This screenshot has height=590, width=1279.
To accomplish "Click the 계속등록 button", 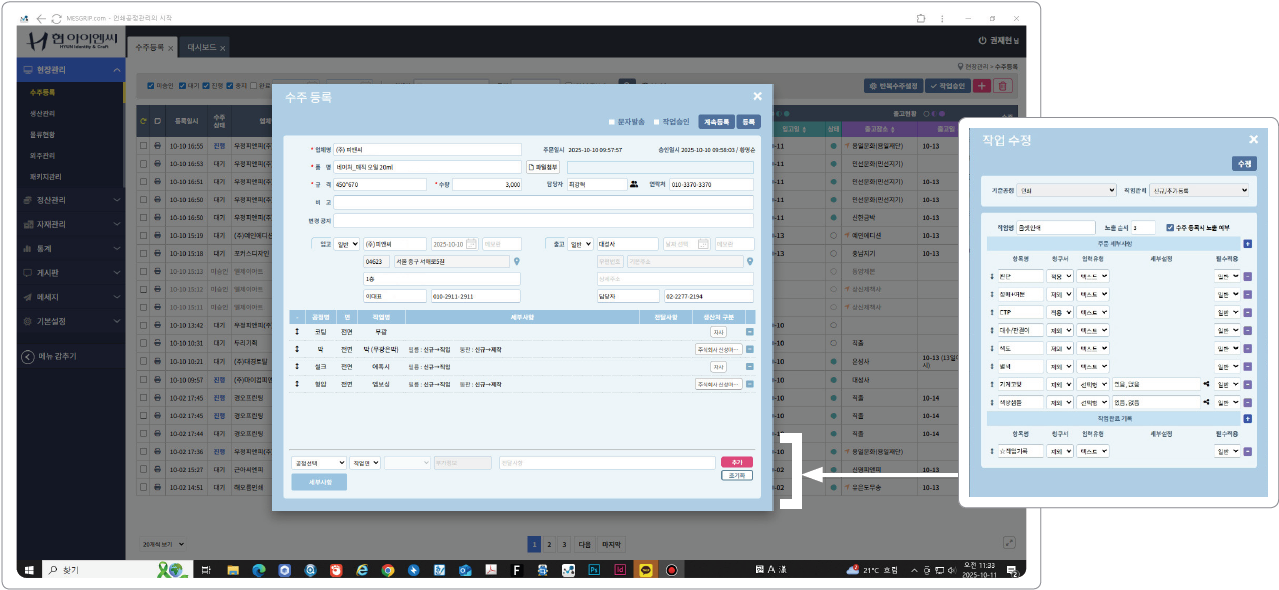I will (x=715, y=122).
